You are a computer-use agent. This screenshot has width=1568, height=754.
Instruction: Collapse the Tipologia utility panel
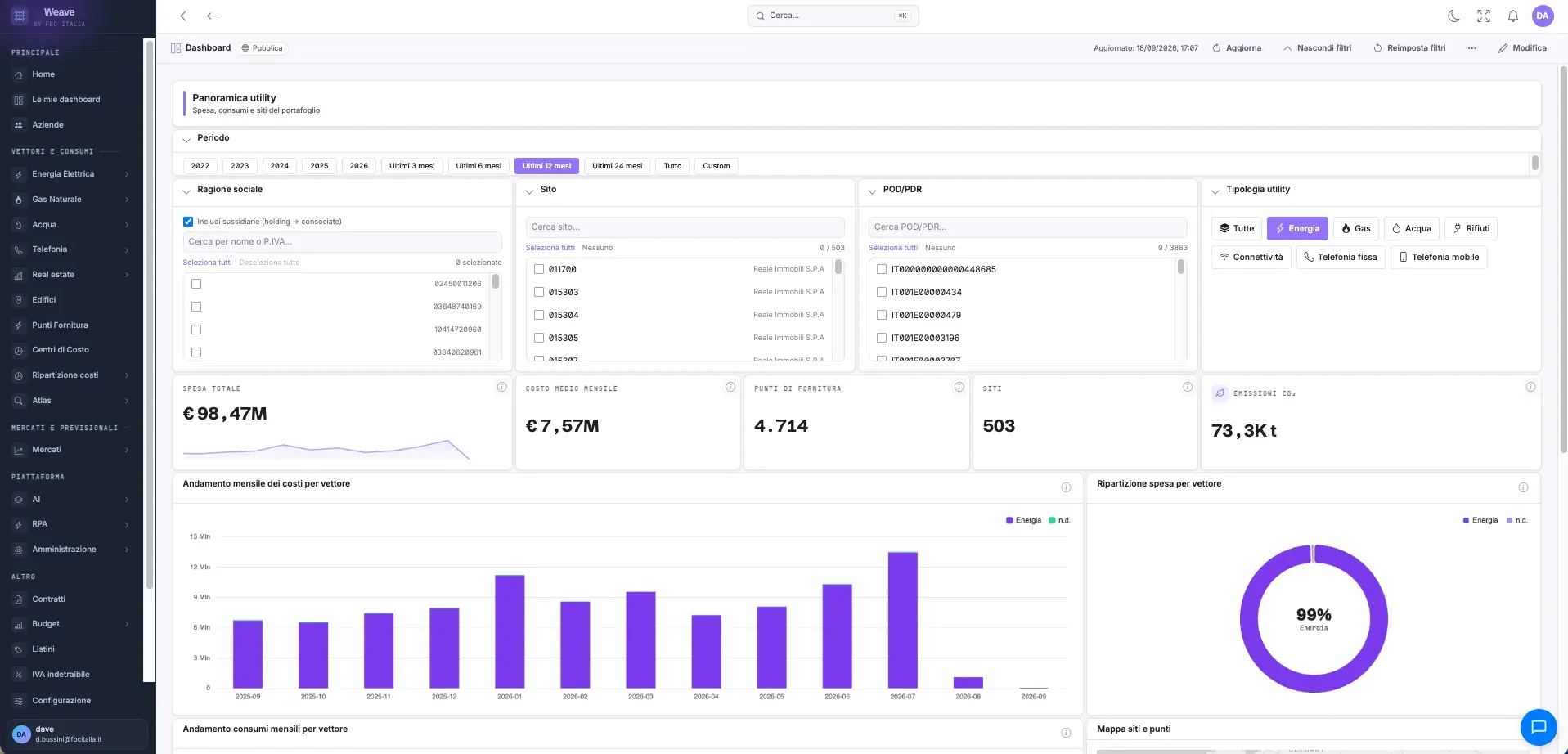[1215, 191]
